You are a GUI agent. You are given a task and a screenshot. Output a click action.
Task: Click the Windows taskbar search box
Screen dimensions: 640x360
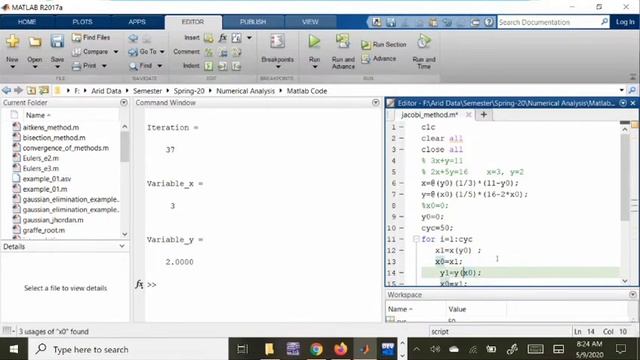click(x=127, y=349)
